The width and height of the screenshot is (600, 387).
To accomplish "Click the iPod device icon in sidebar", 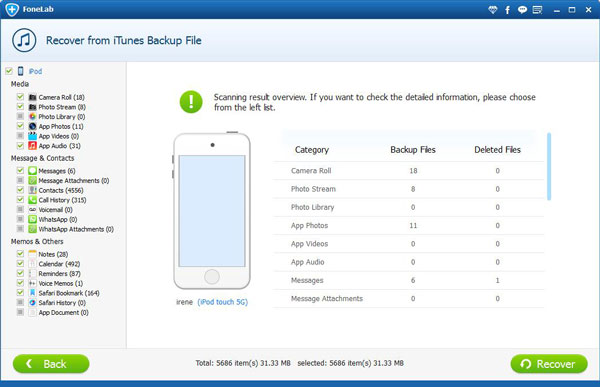I will (x=21, y=71).
